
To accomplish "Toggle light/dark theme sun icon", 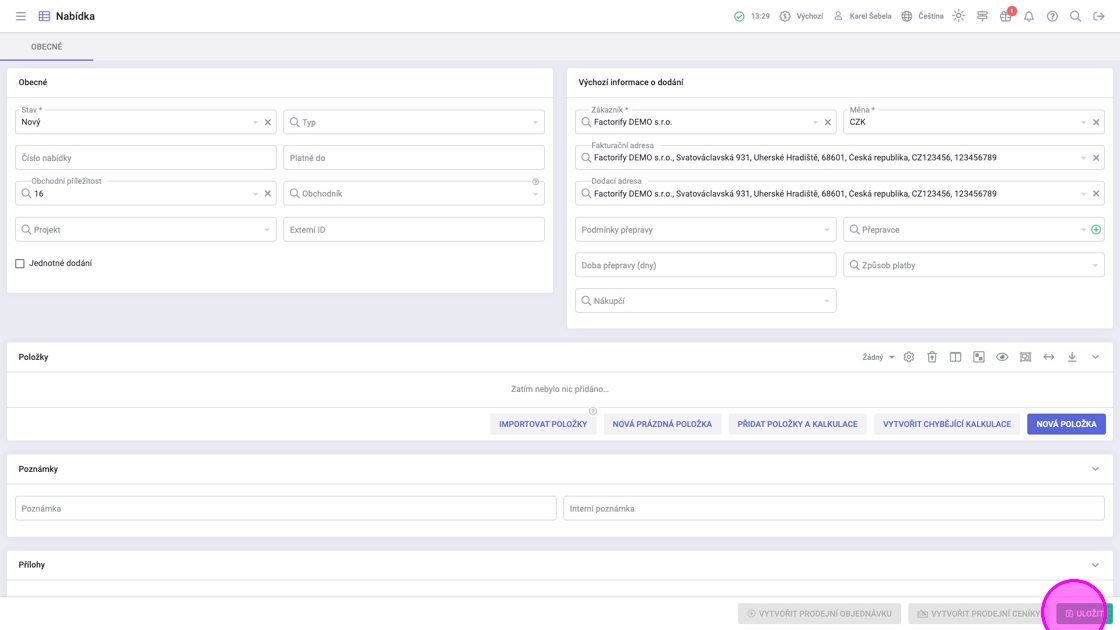I will point(958,16).
